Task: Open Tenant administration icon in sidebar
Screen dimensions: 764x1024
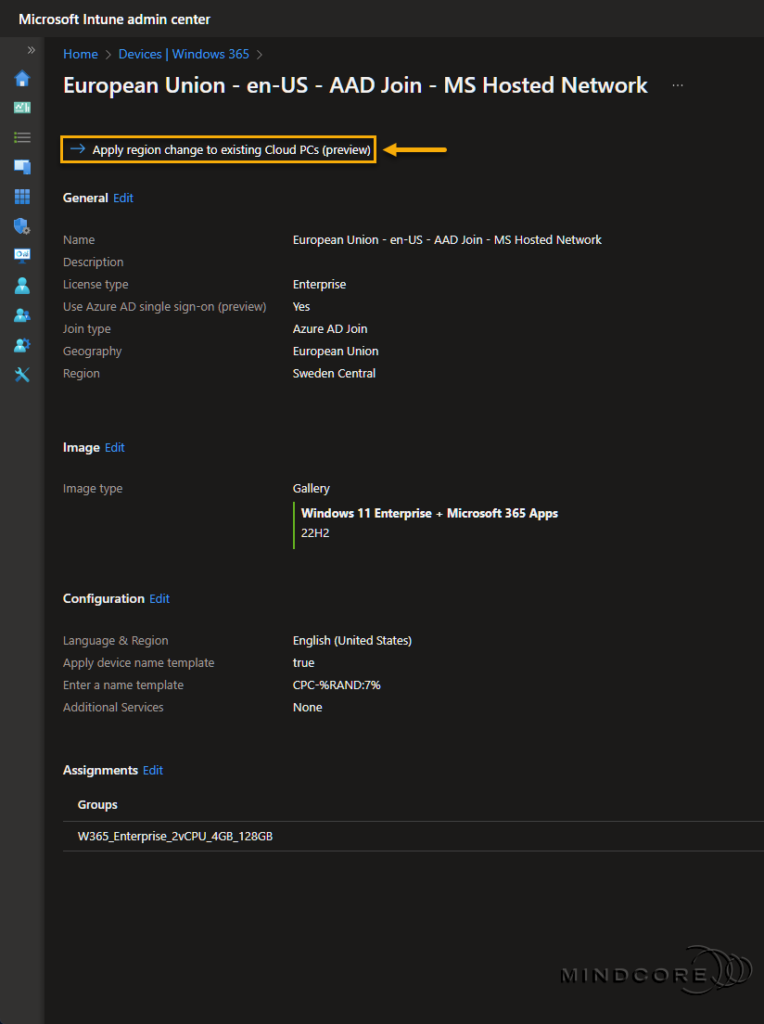Action: (x=22, y=345)
